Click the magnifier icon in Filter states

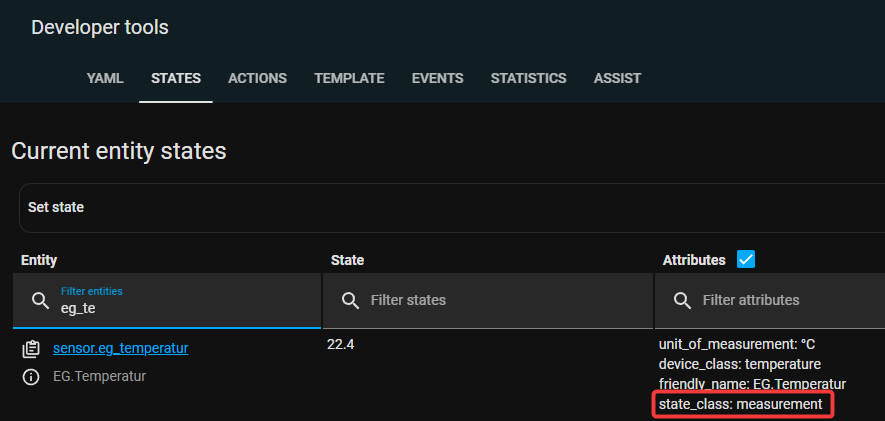coord(350,300)
